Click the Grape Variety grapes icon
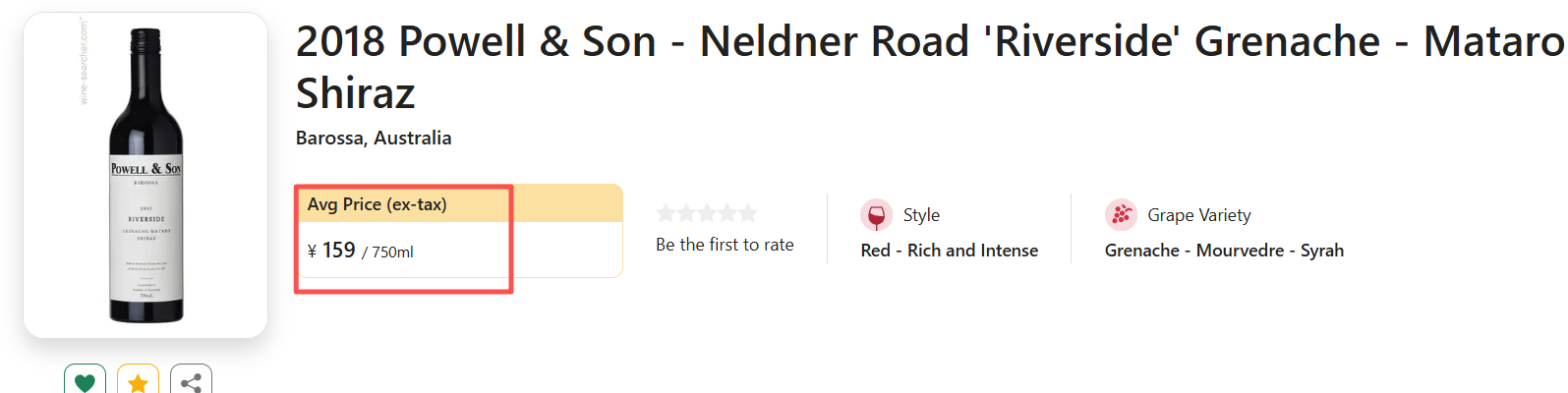This screenshot has height=393, width=1568. pyautogui.click(x=1121, y=215)
